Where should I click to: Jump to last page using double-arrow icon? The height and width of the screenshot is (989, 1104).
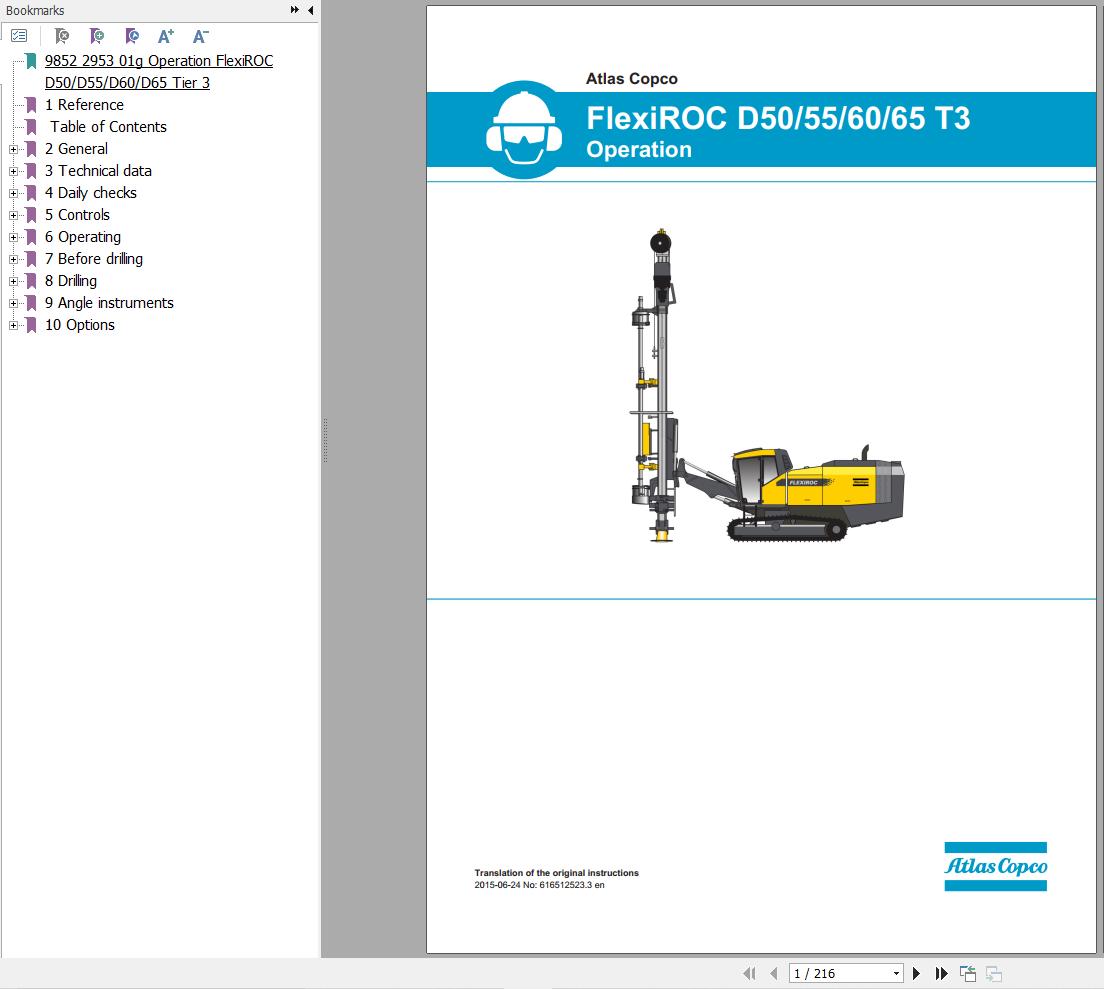pos(941,972)
